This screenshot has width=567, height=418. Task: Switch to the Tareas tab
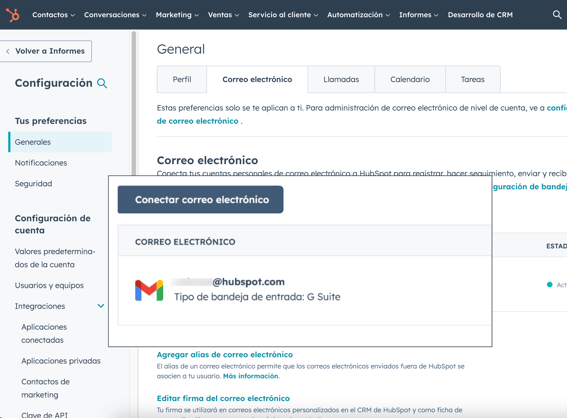click(473, 79)
